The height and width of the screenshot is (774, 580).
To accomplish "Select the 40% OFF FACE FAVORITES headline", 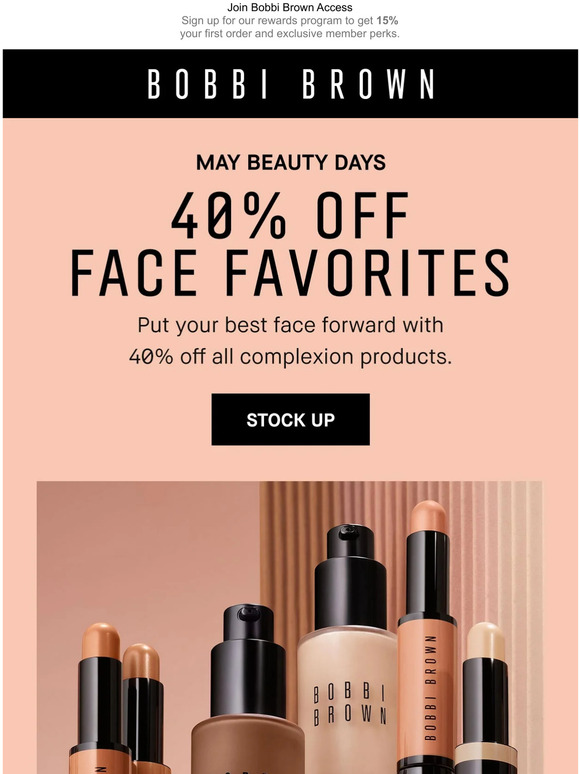I will (290, 244).
